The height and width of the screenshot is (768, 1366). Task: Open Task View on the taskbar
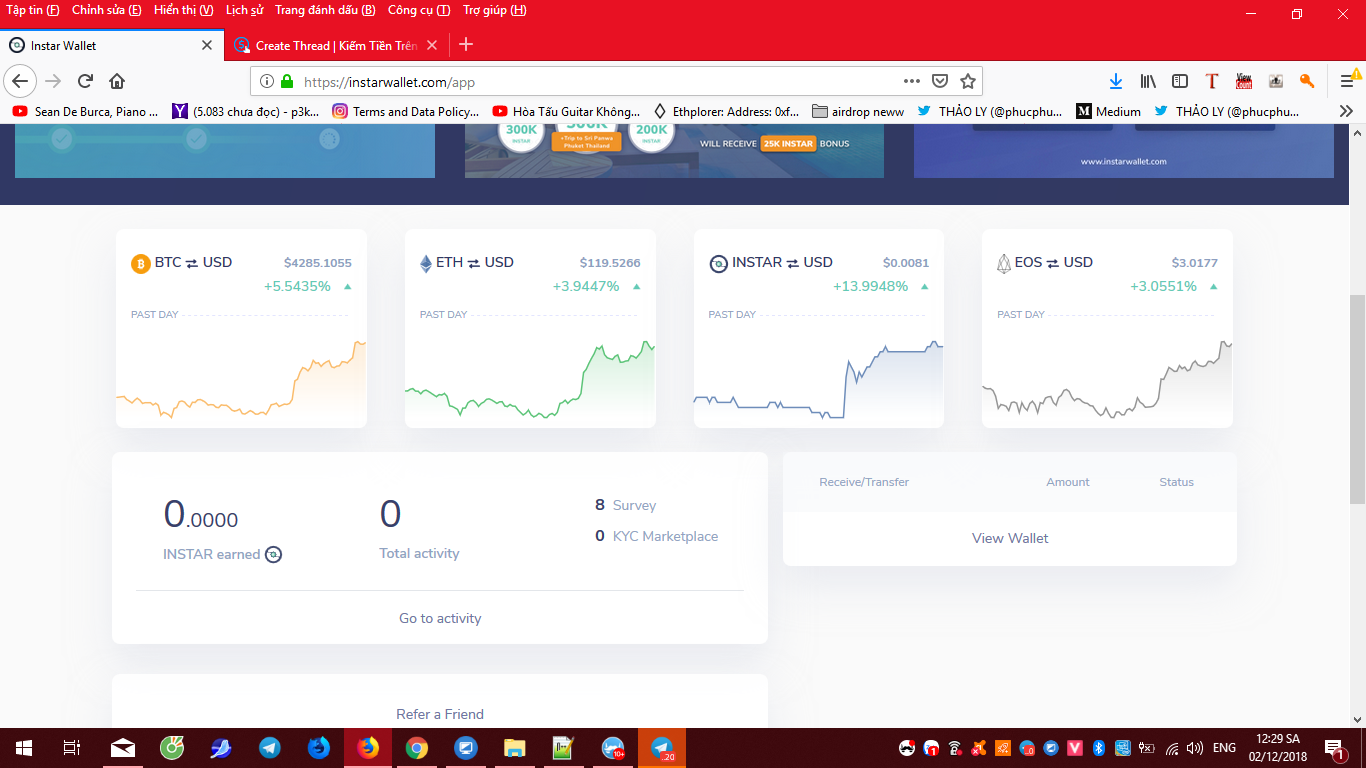(71, 748)
